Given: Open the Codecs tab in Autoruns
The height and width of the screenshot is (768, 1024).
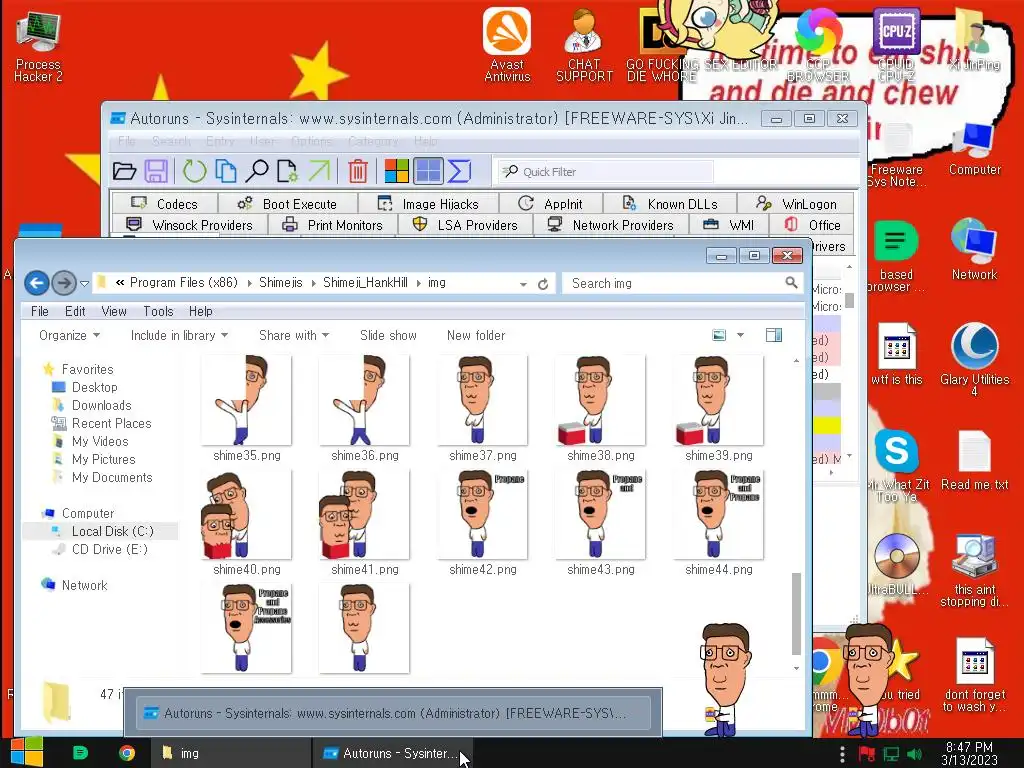Looking at the screenshot, I should click(x=165, y=204).
